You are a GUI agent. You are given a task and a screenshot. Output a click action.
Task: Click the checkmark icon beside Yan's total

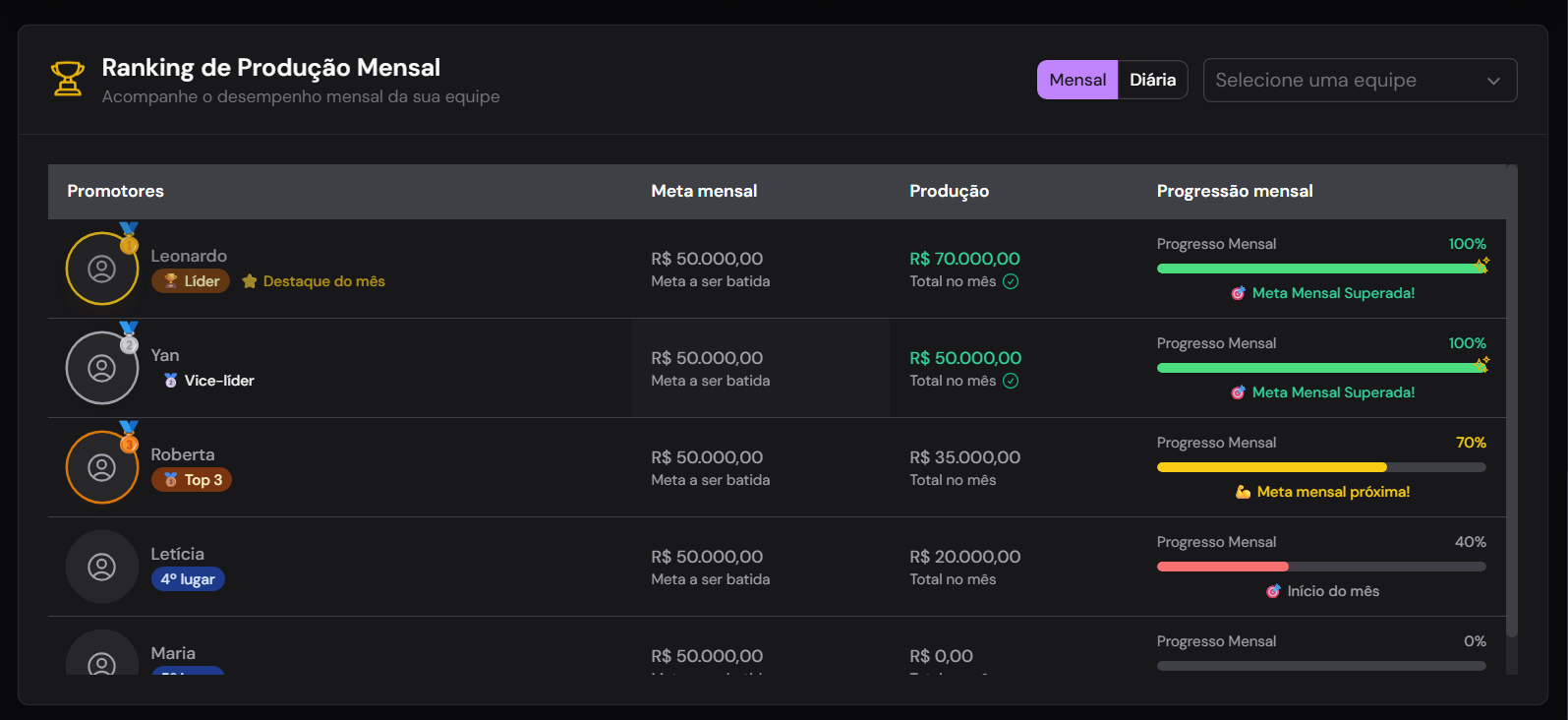1011,381
